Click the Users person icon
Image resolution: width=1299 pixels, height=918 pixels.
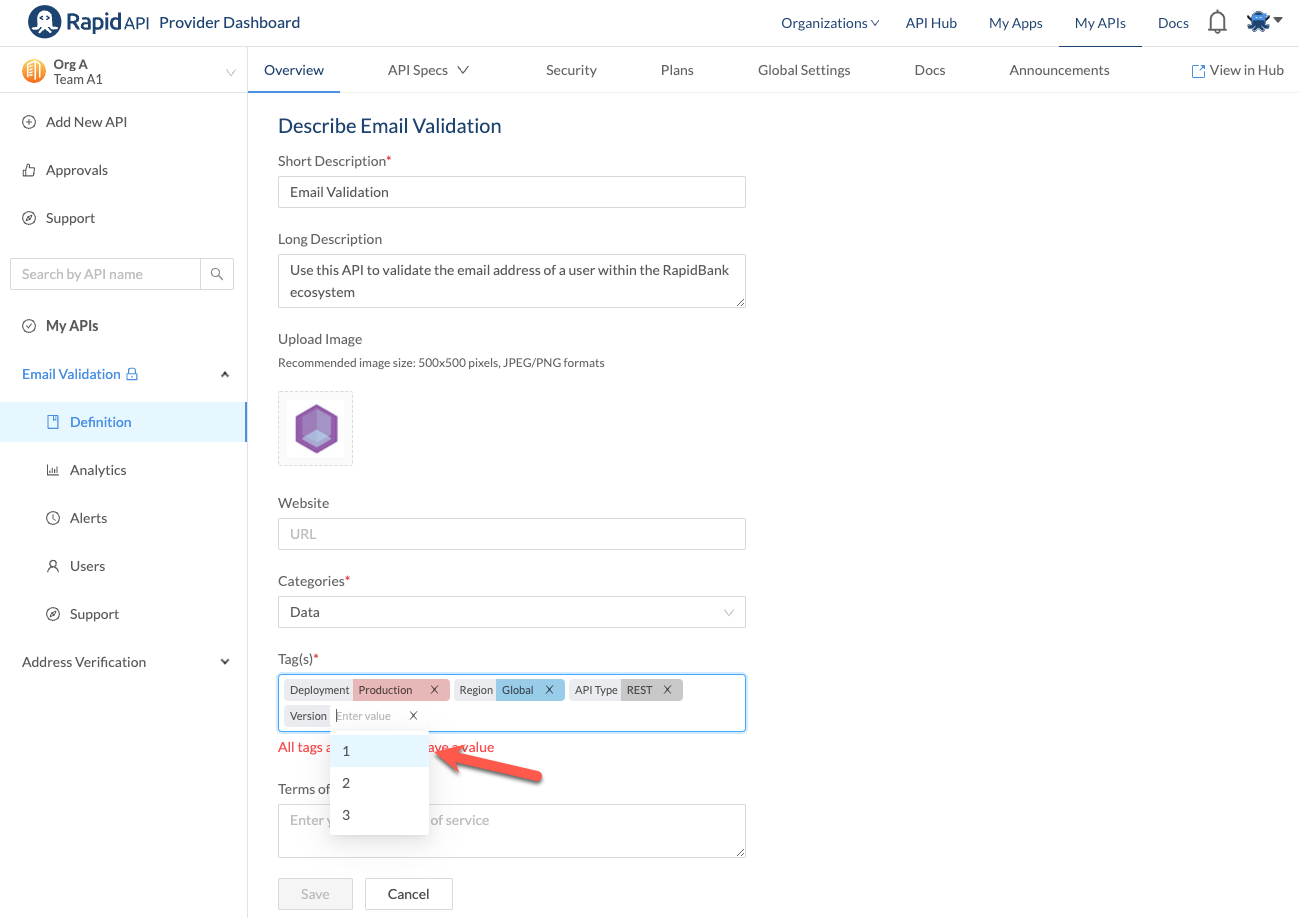[x=53, y=566]
